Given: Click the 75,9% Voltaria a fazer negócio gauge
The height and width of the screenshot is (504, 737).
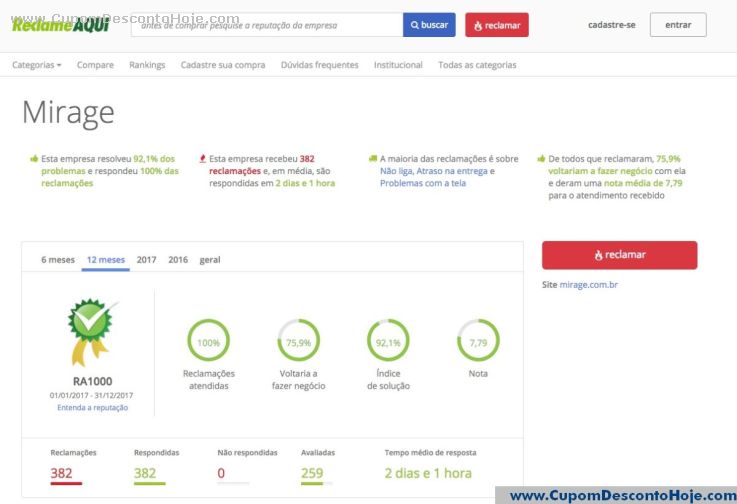Looking at the screenshot, I should coord(298,340).
